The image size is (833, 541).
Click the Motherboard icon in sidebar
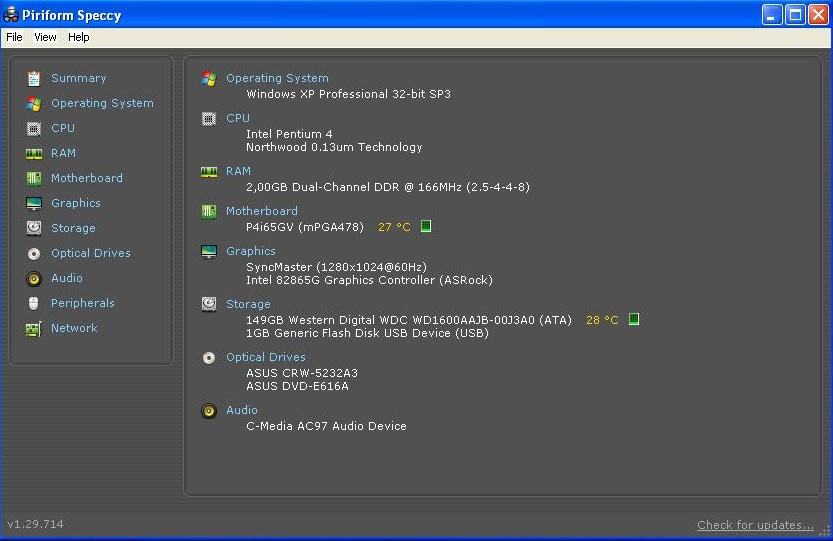pyautogui.click(x=34, y=179)
